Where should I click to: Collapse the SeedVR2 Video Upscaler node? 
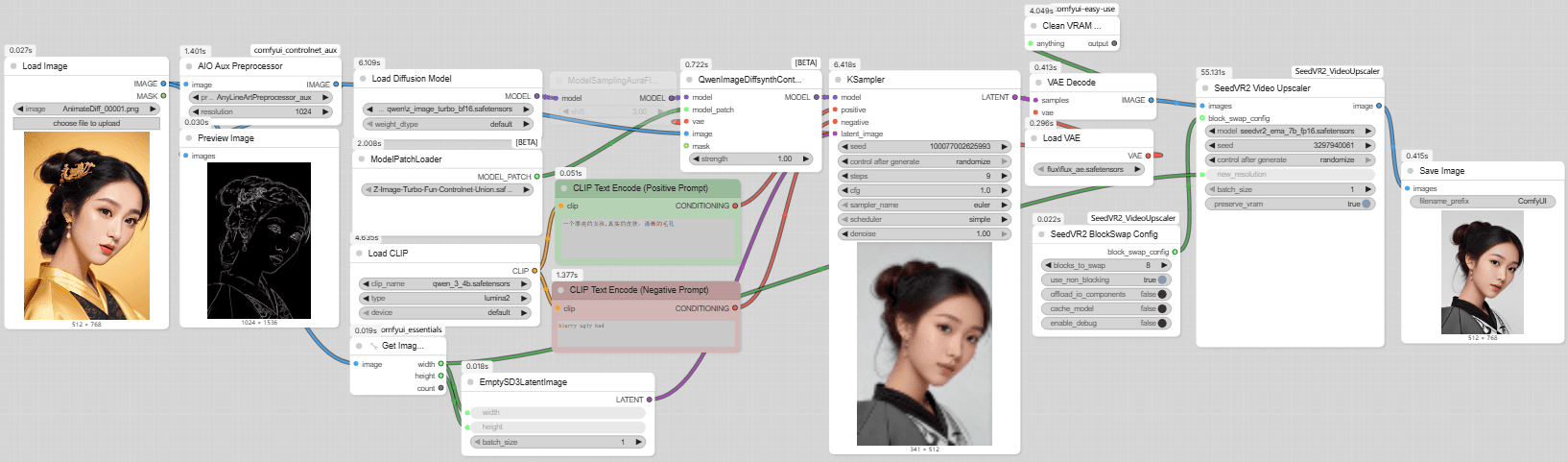click(x=1205, y=88)
